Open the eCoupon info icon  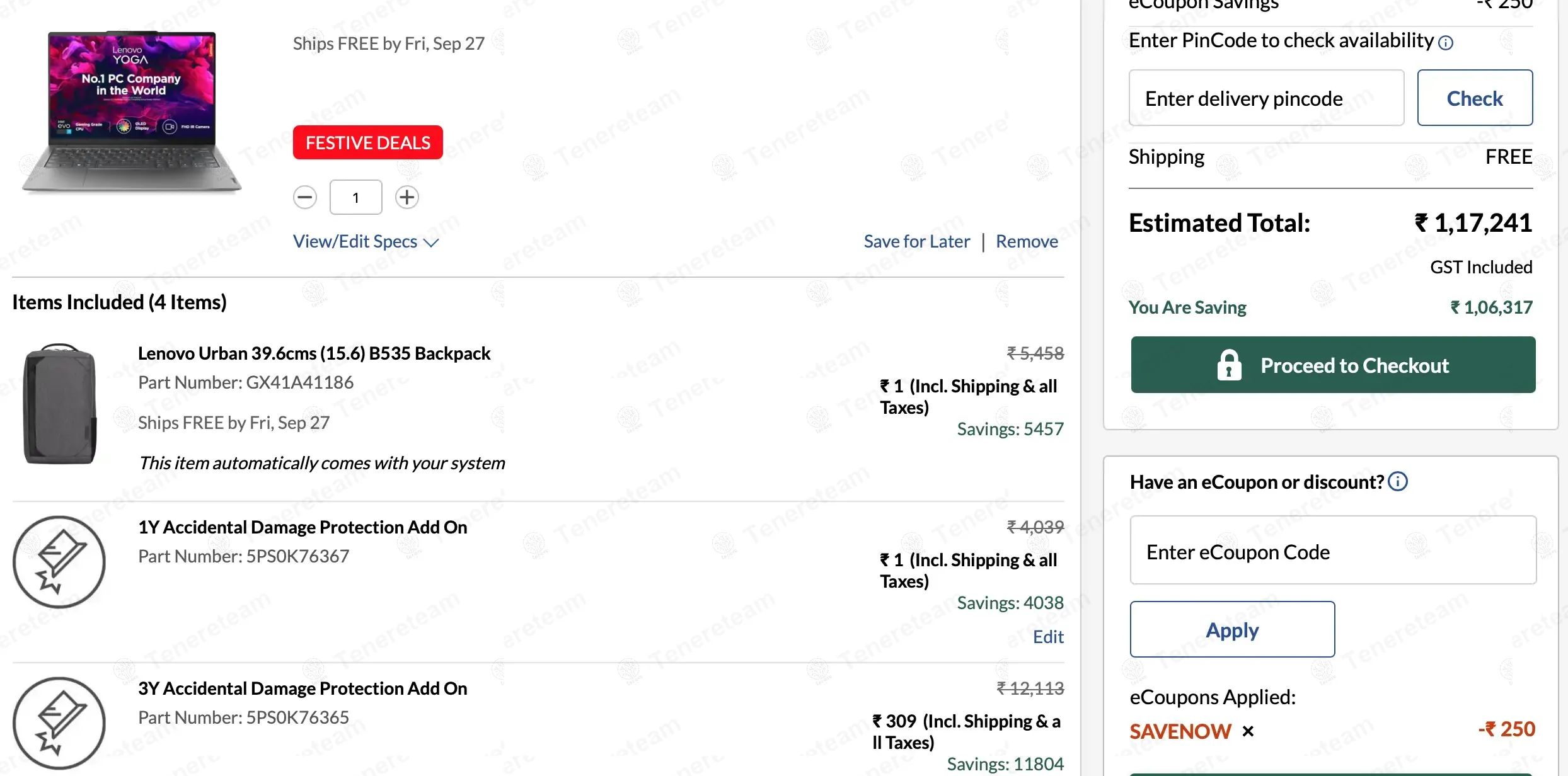1398,482
